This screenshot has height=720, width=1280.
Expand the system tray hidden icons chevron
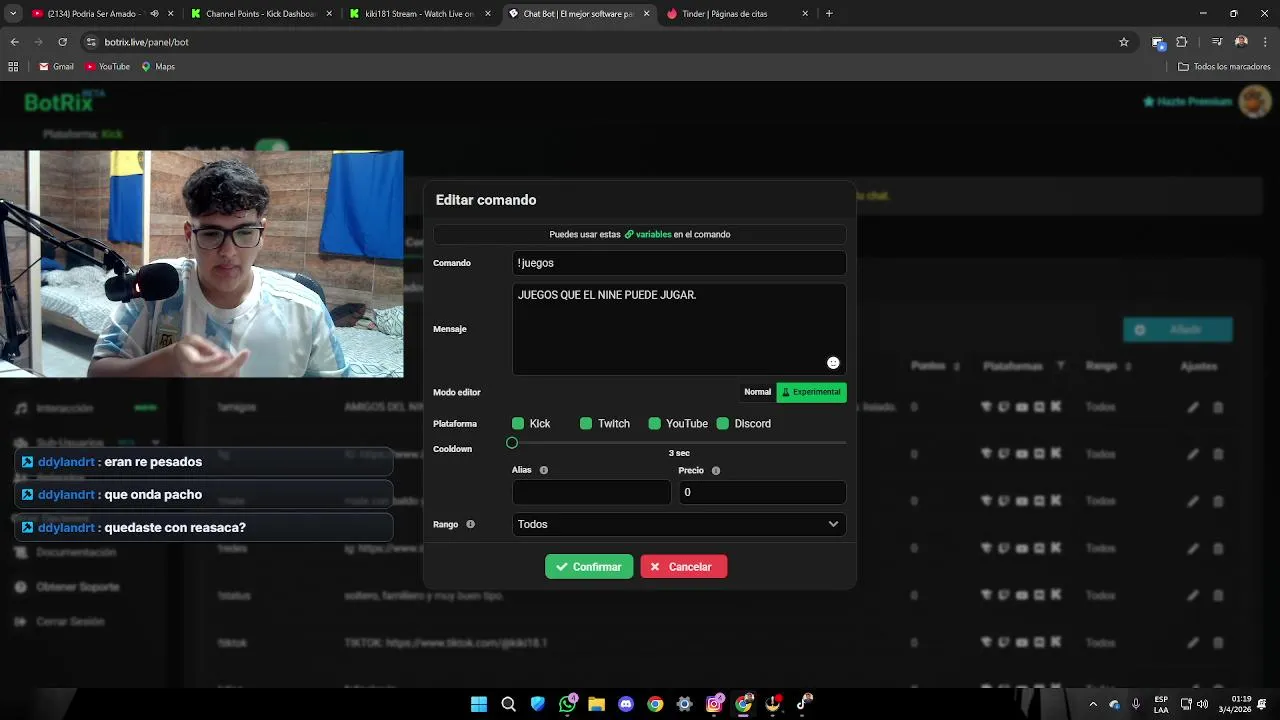pos(1093,704)
